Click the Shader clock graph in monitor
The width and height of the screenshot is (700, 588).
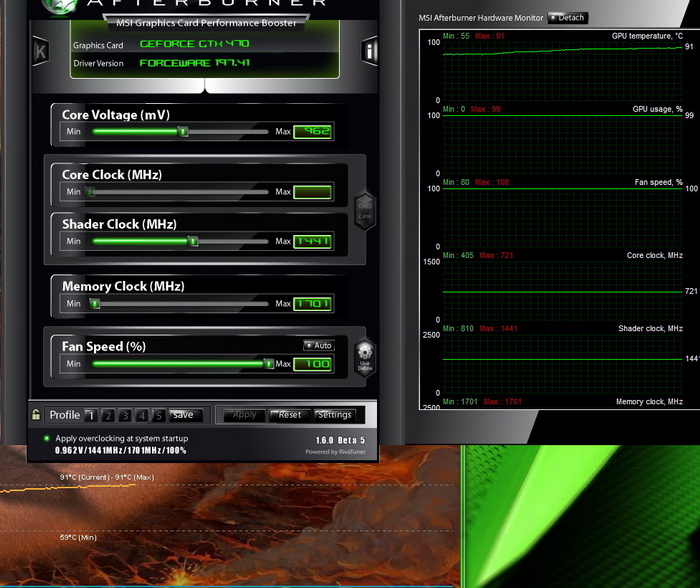pos(562,364)
